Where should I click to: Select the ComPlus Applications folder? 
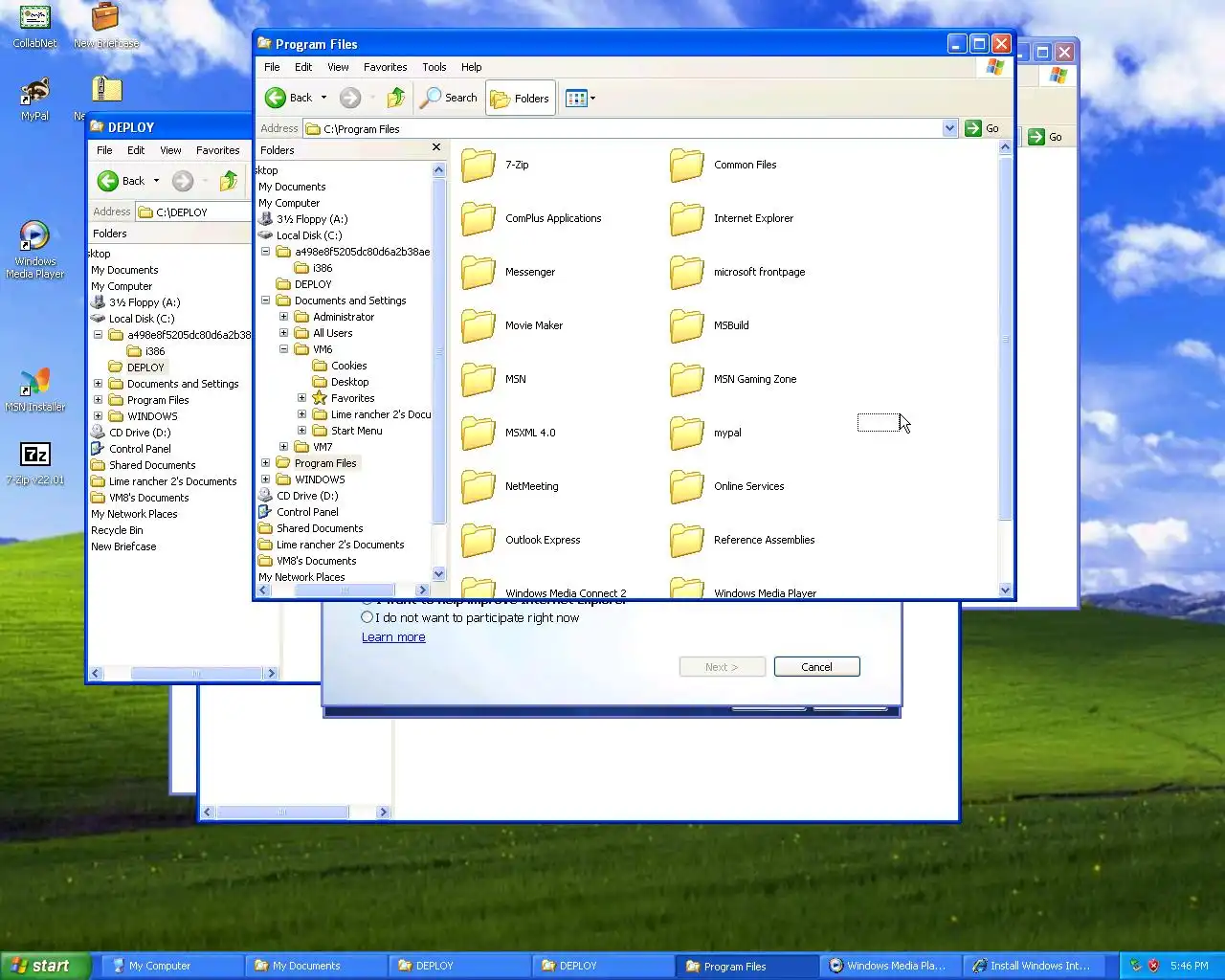point(532,218)
